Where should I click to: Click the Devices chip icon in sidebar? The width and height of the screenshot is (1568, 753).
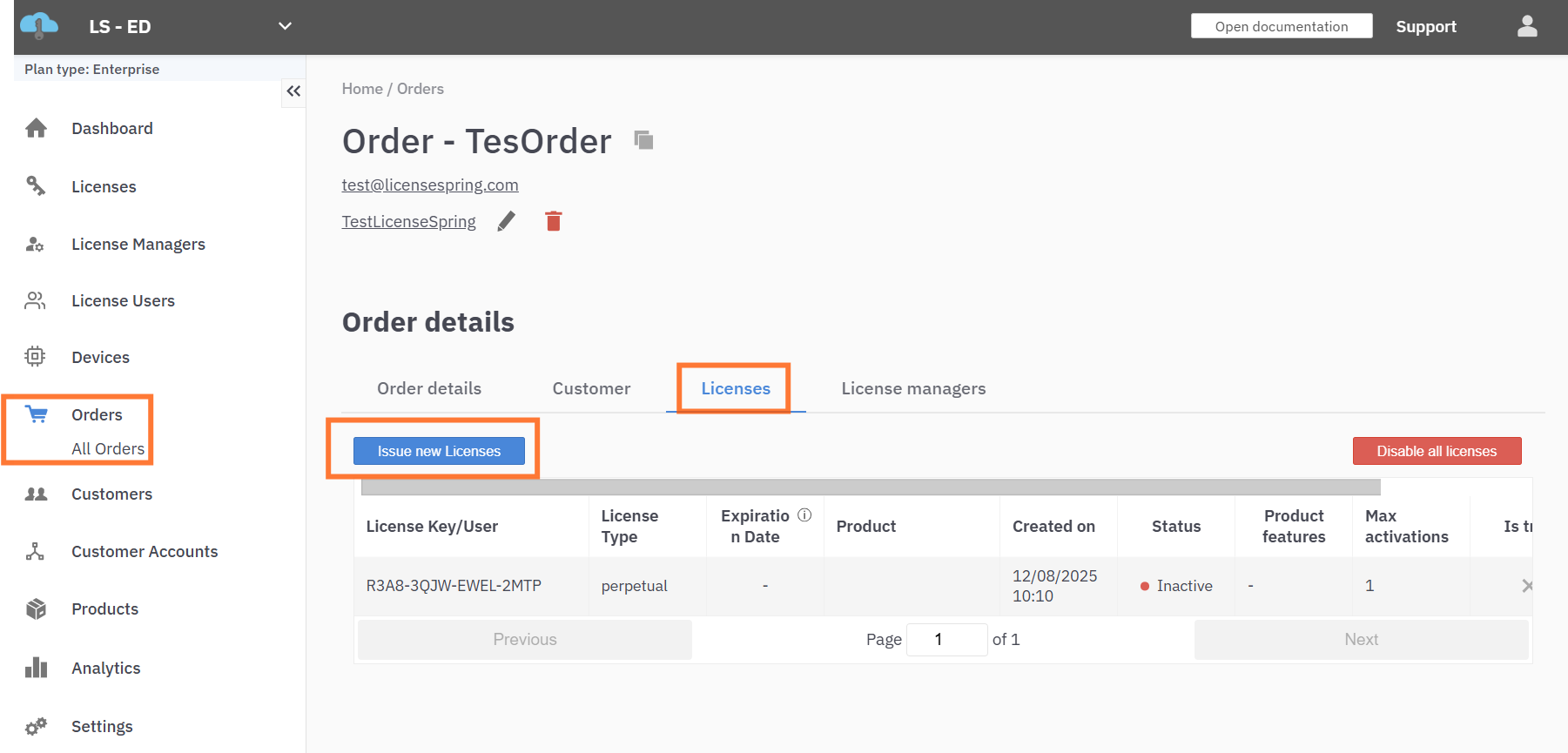pyautogui.click(x=36, y=357)
